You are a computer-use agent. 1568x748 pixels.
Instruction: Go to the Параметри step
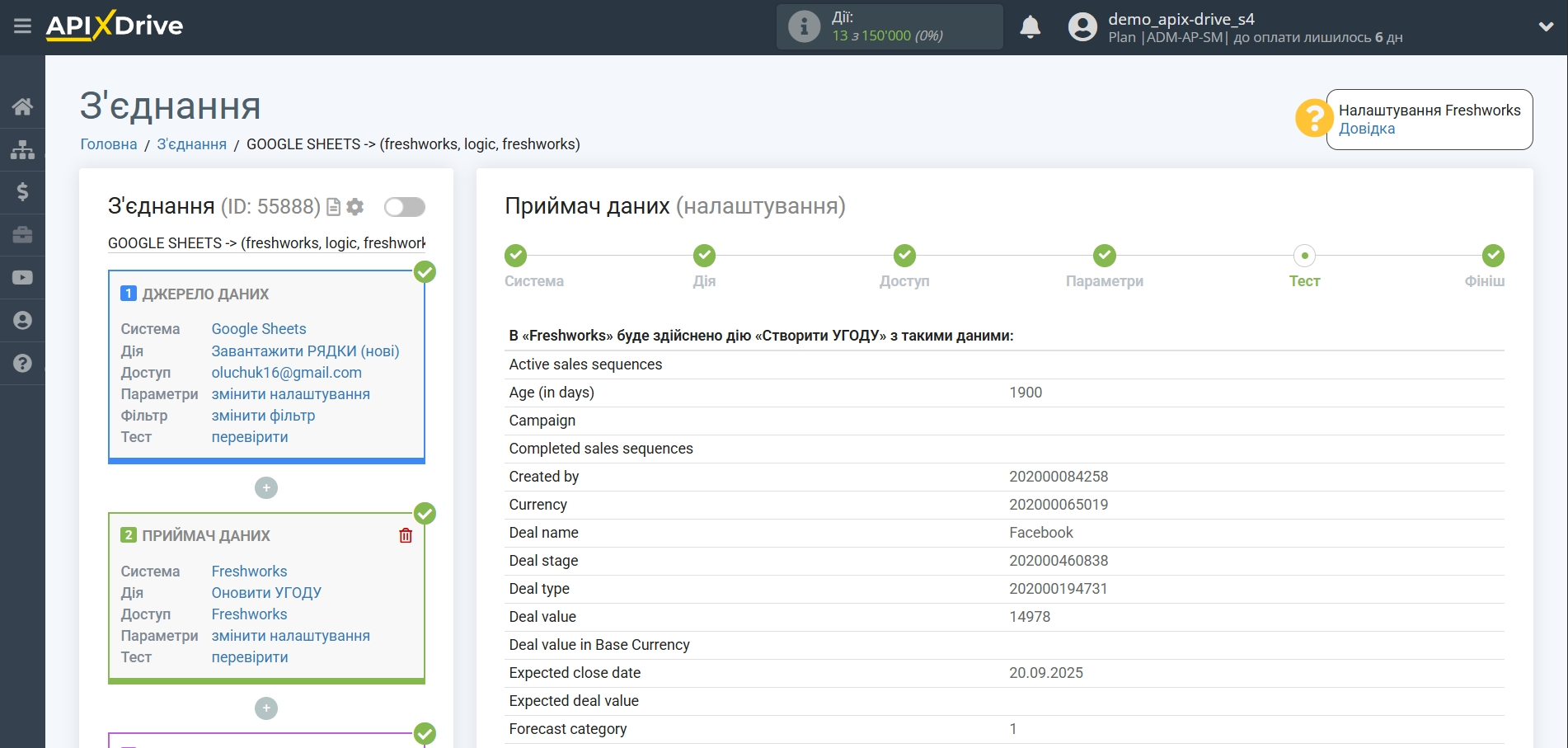point(1104,256)
